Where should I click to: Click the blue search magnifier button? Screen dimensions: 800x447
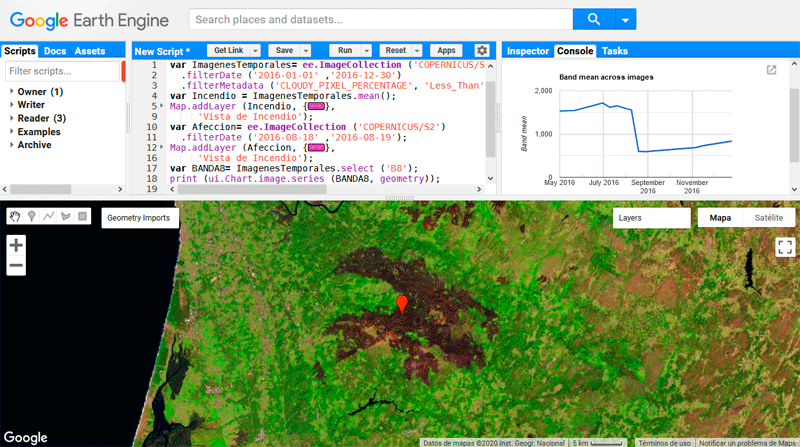point(593,19)
